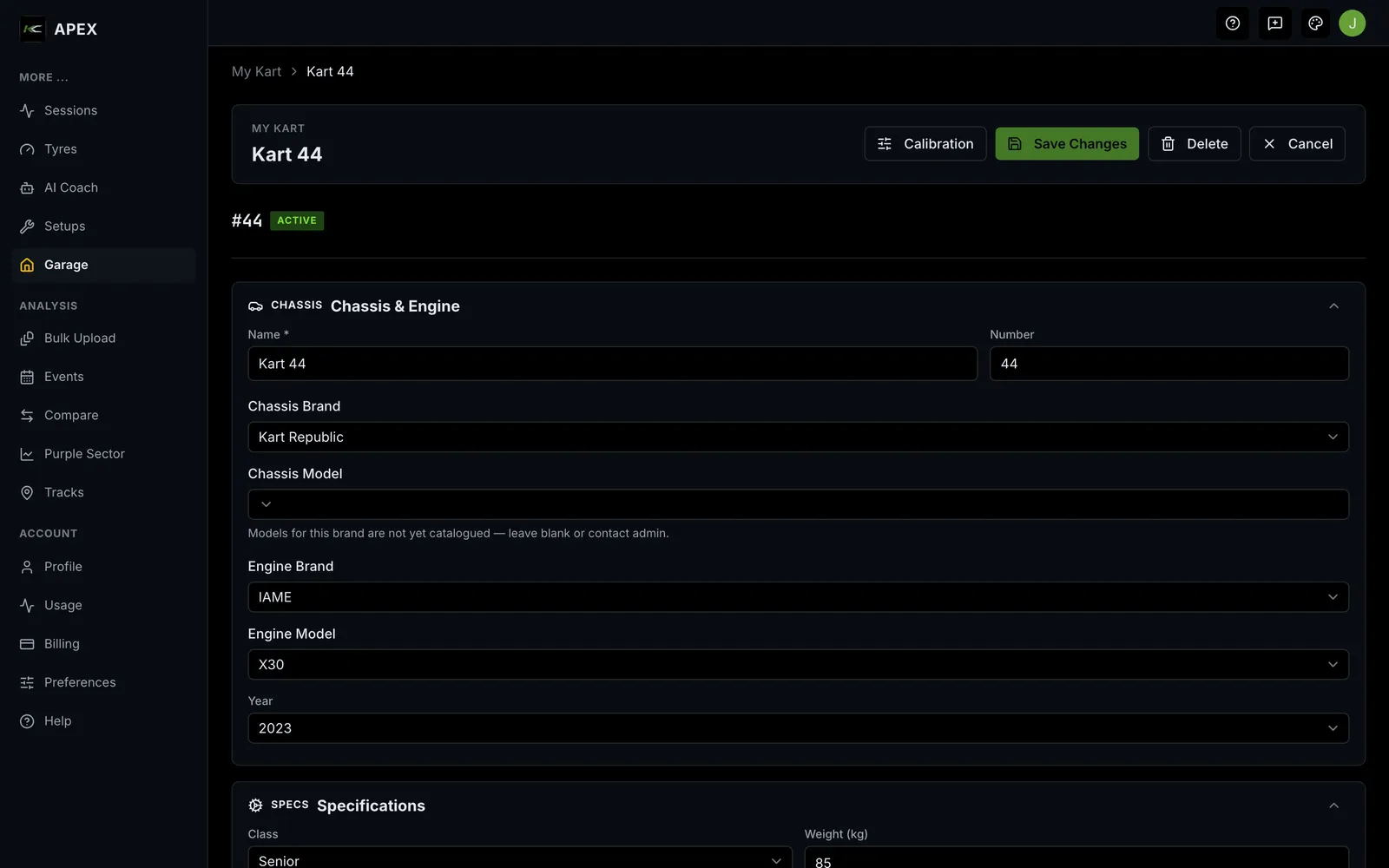Save Changes to the kart
The image size is (1389, 868).
pos(1067,144)
